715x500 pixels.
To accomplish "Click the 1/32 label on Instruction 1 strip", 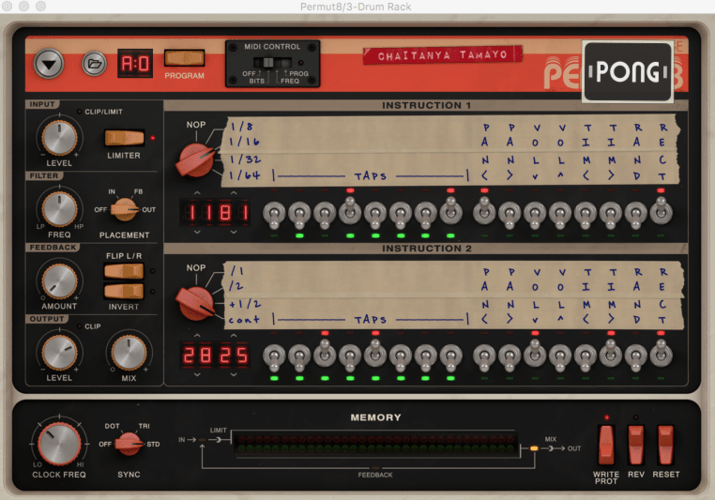I will click(244, 159).
